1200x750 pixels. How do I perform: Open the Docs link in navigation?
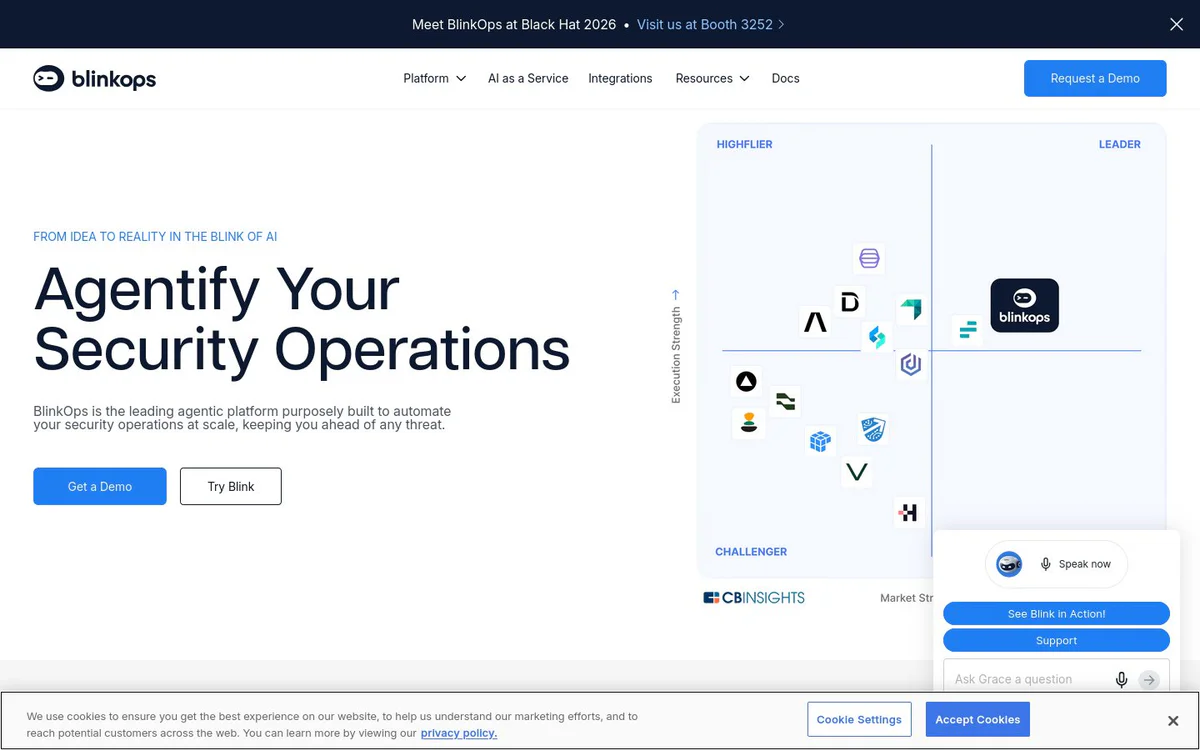tap(786, 78)
